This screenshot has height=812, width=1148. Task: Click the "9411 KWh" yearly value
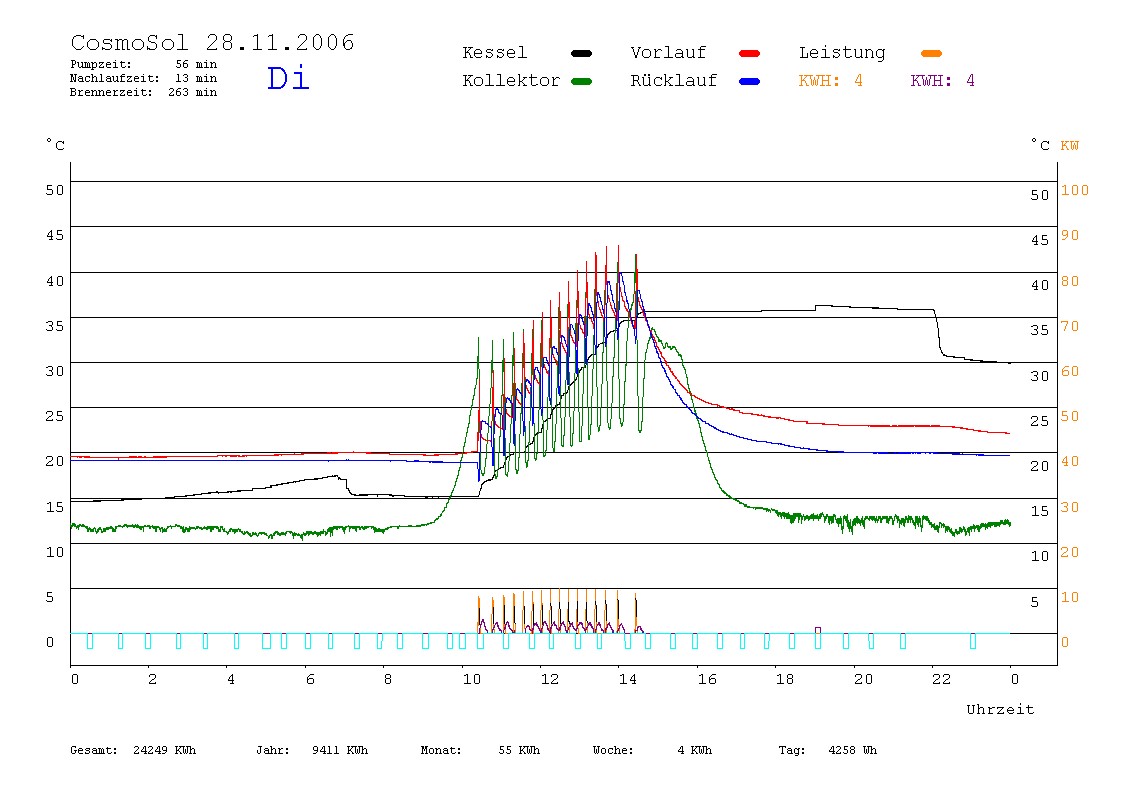point(340,750)
